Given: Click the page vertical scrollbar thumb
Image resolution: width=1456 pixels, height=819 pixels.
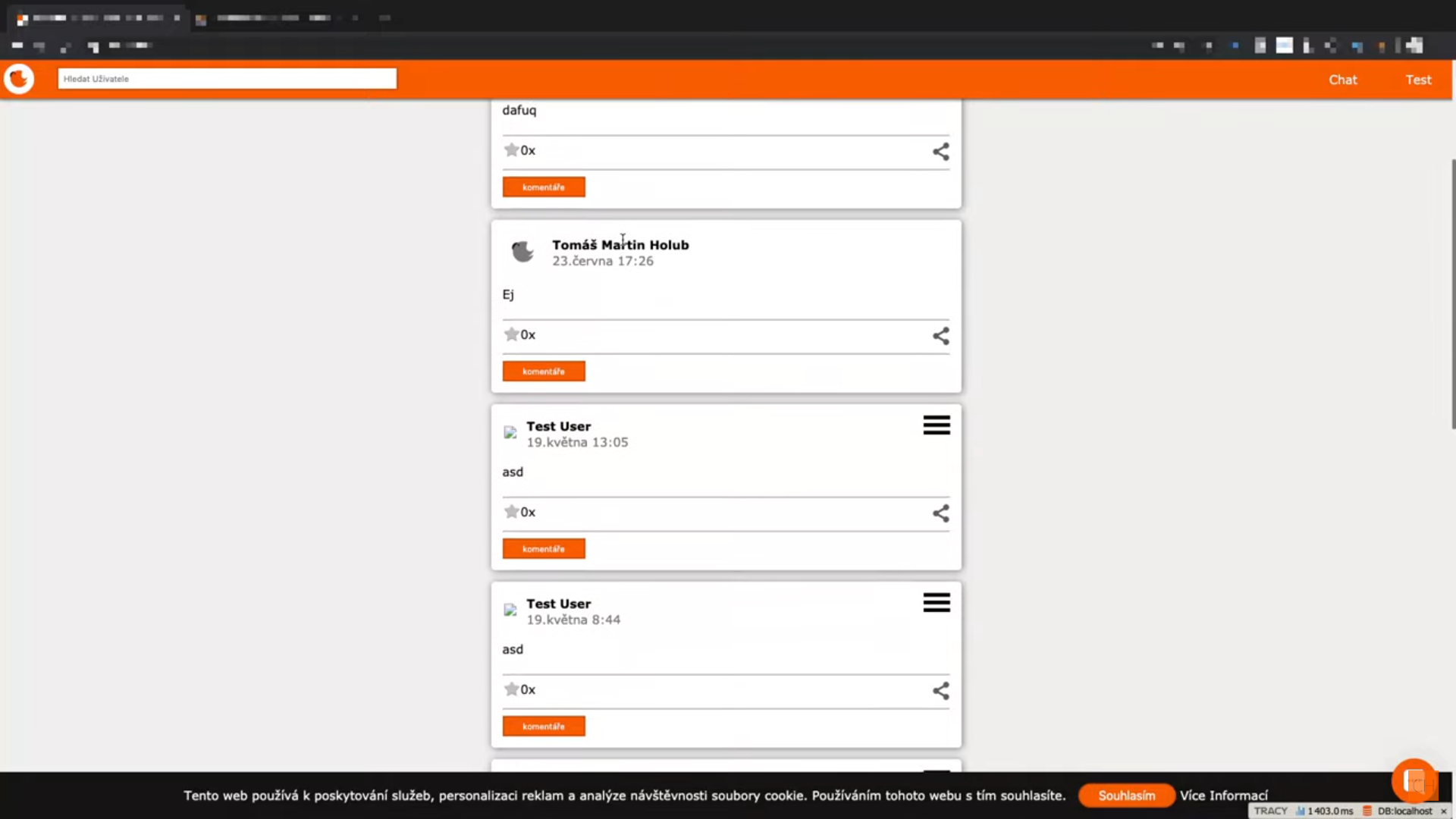Looking at the screenshot, I should click(1453, 294).
